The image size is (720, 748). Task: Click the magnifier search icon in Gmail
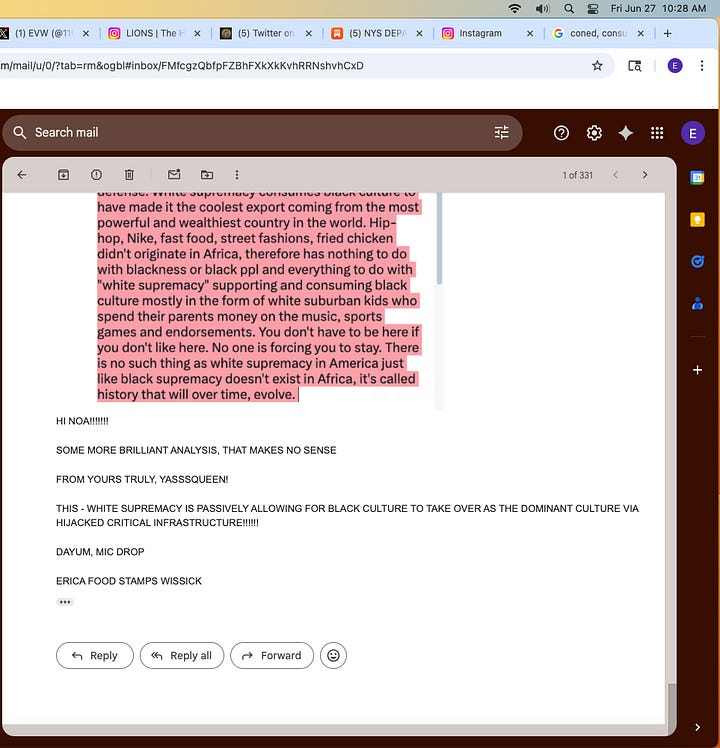20,133
